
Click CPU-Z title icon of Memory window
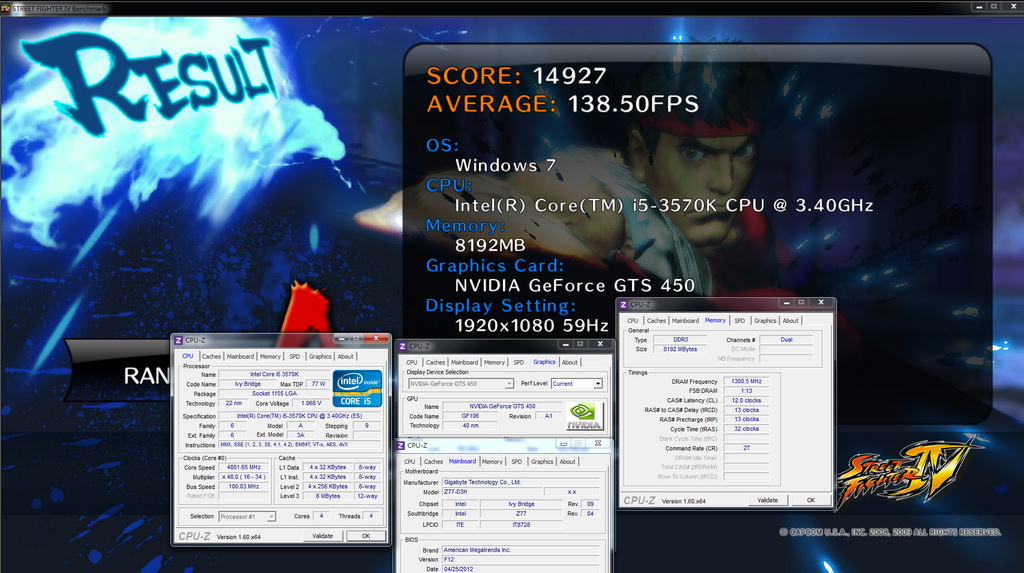click(623, 304)
